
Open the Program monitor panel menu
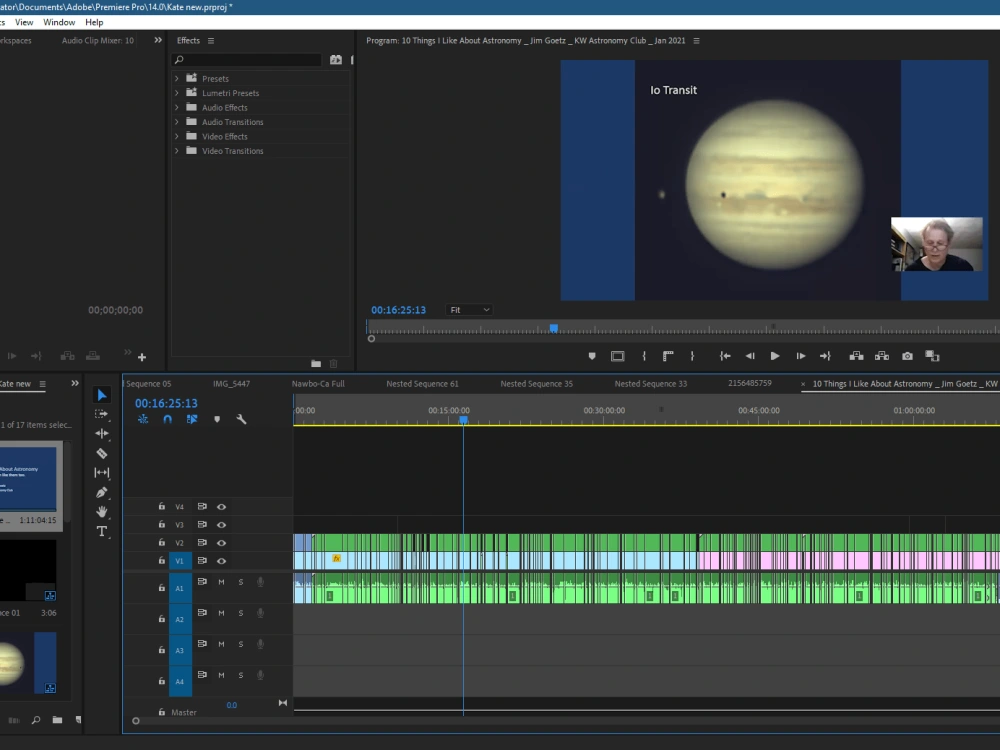tap(696, 41)
